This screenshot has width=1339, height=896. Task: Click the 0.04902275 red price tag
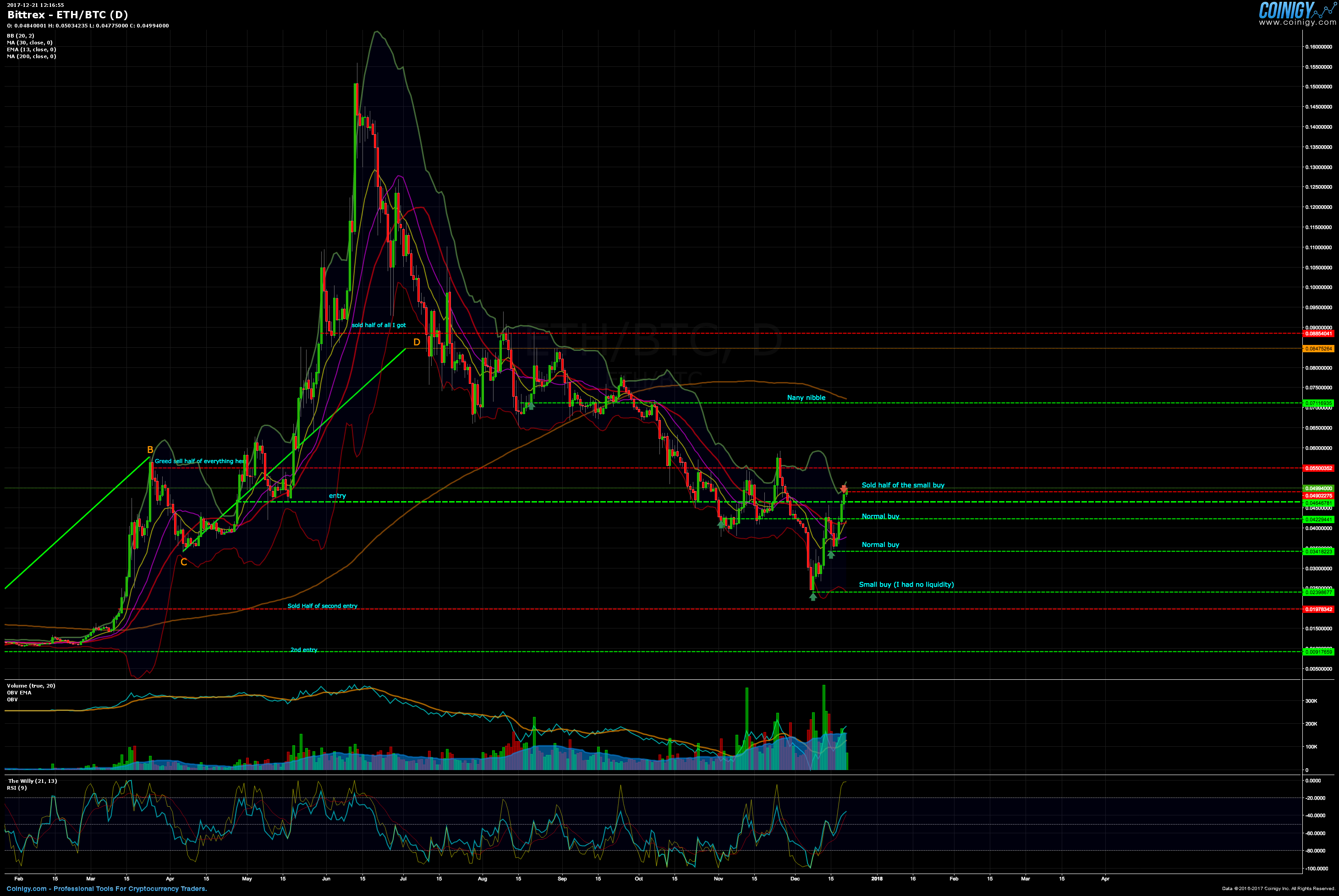[1319, 496]
